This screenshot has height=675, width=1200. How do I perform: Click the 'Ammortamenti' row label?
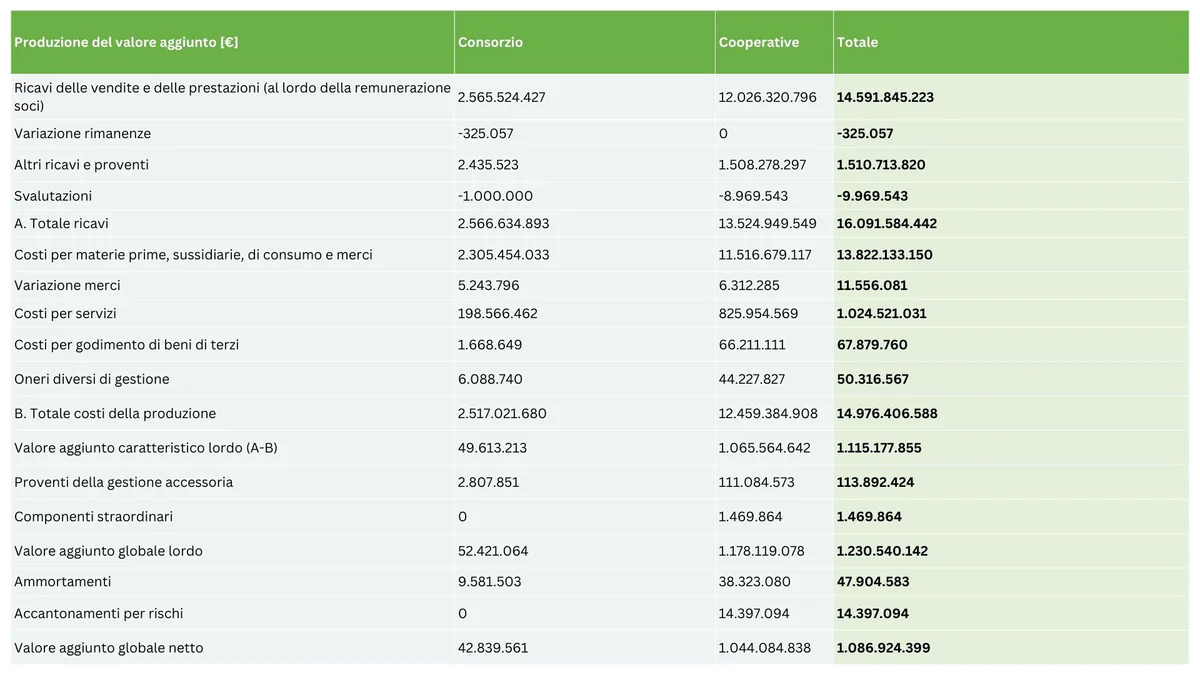62,581
